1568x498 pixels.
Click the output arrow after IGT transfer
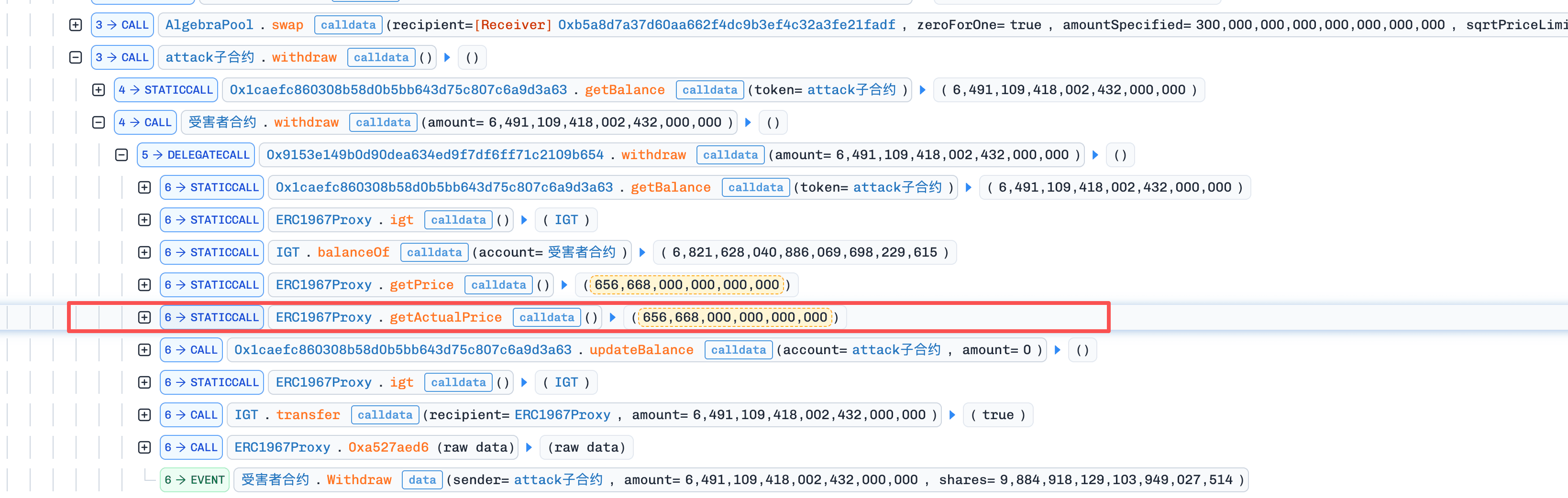[x=952, y=415]
